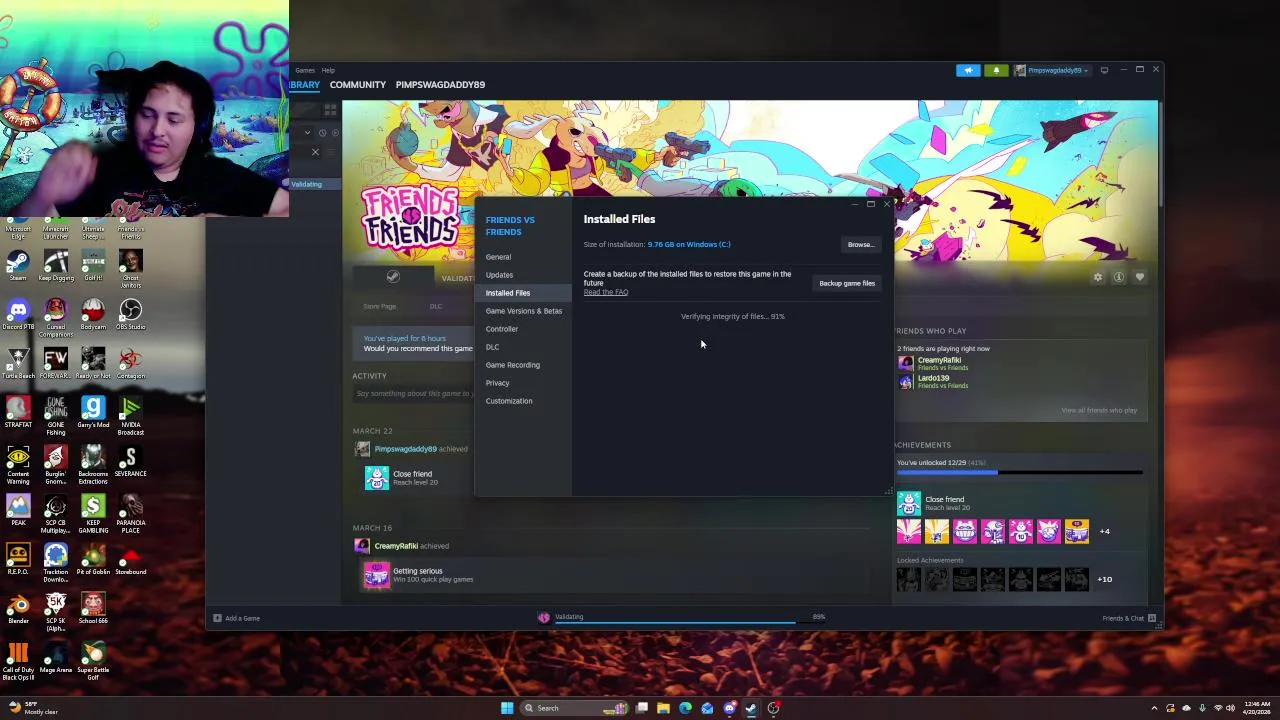The width and height of the screenshot is (1280, 720).
Task: Launch Garry's Mod desktop icon
Action: tap(93, 412)
